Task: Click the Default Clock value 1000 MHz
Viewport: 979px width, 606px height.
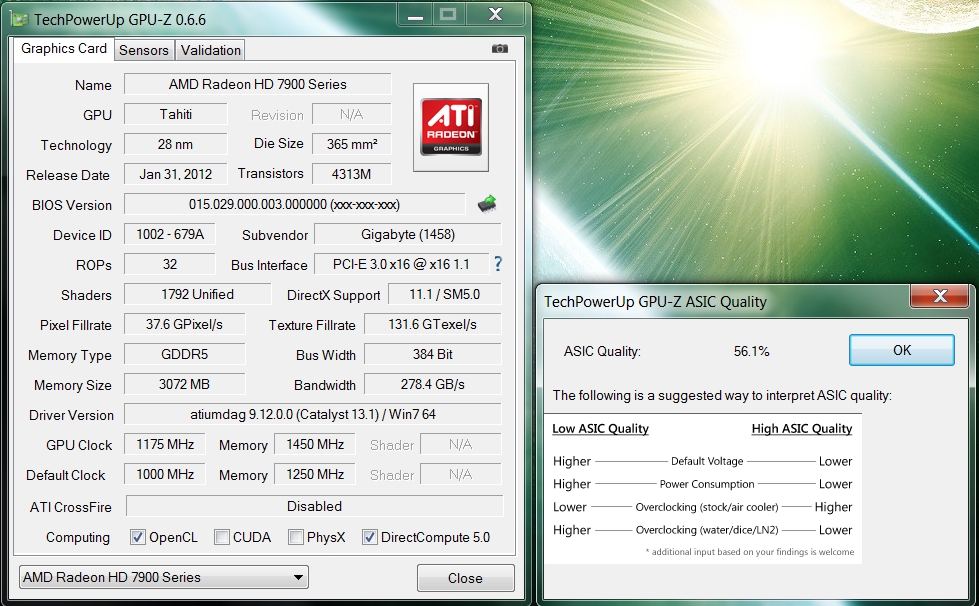Action: point(165,474)
